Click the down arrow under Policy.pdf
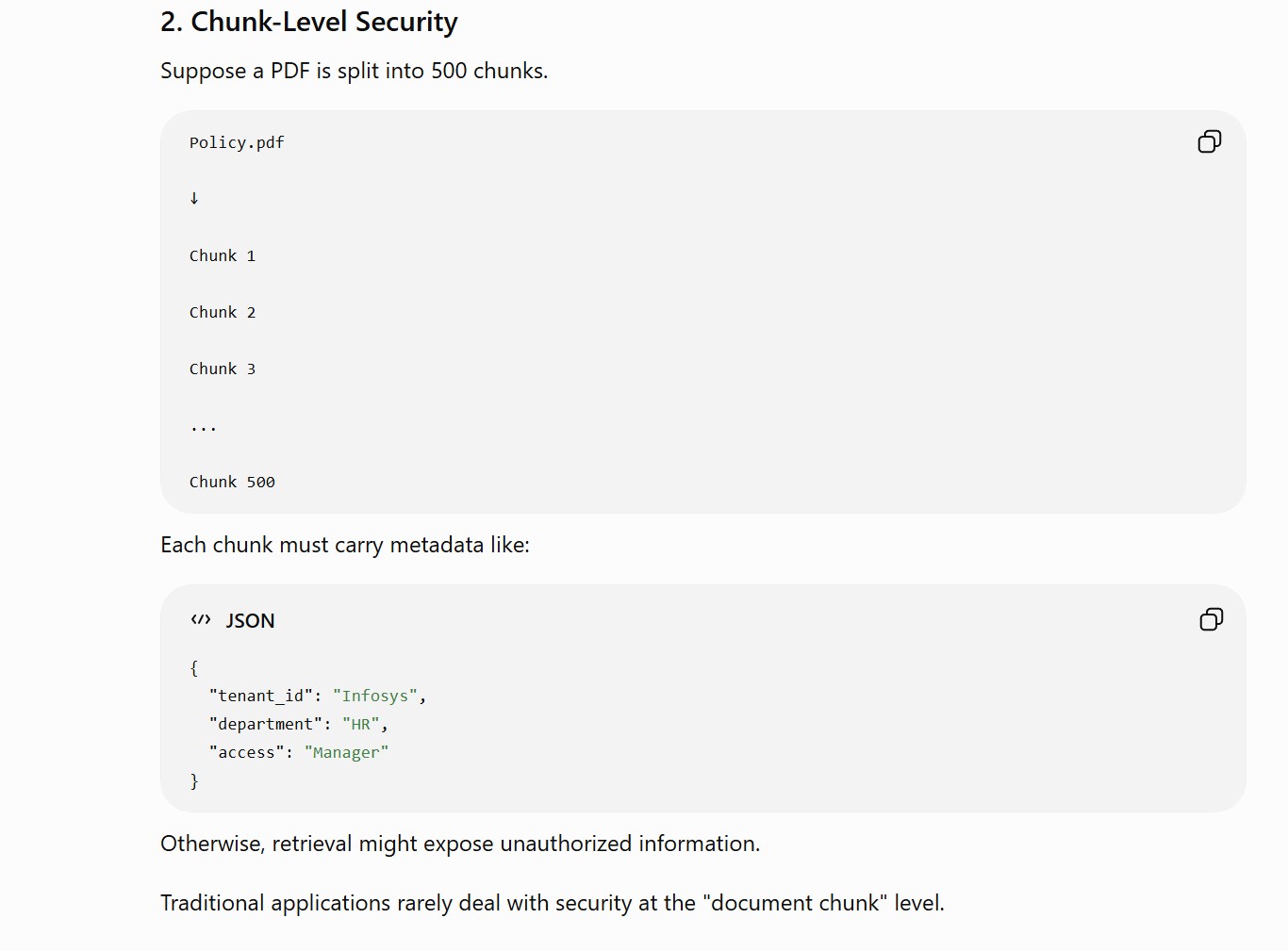This screenshot has width=1288, height=951. tap(194, 198)
